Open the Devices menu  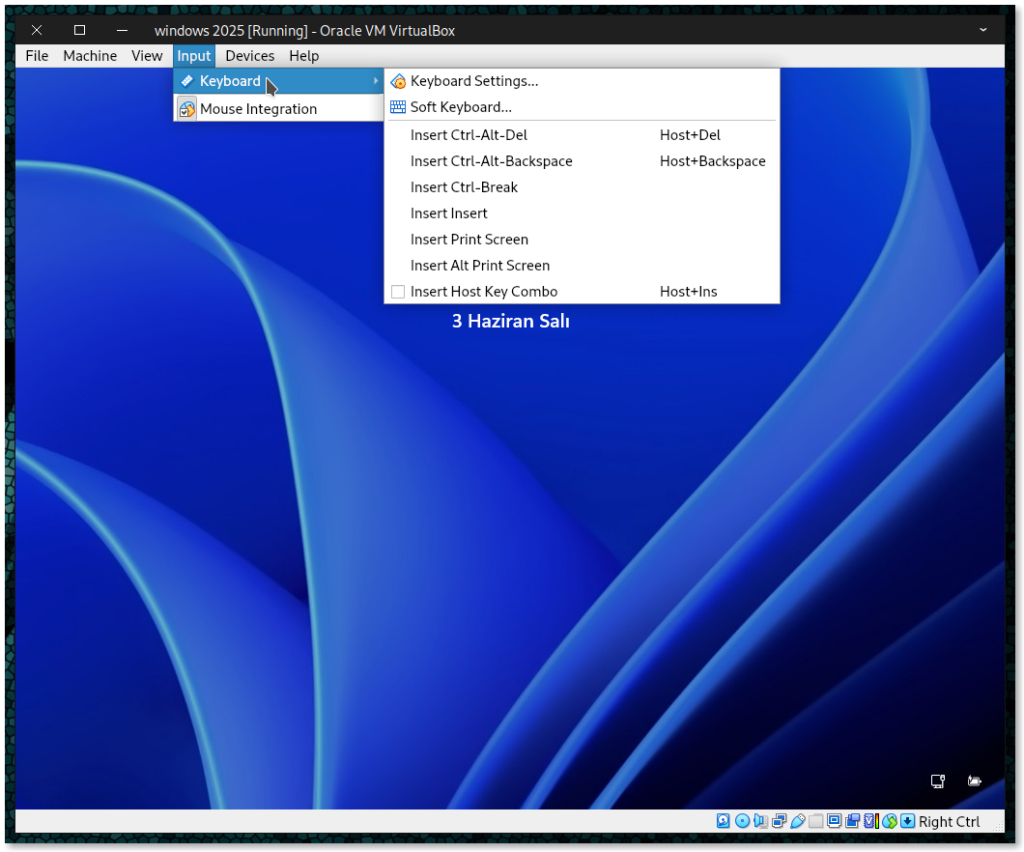click(x=249, y=56)
